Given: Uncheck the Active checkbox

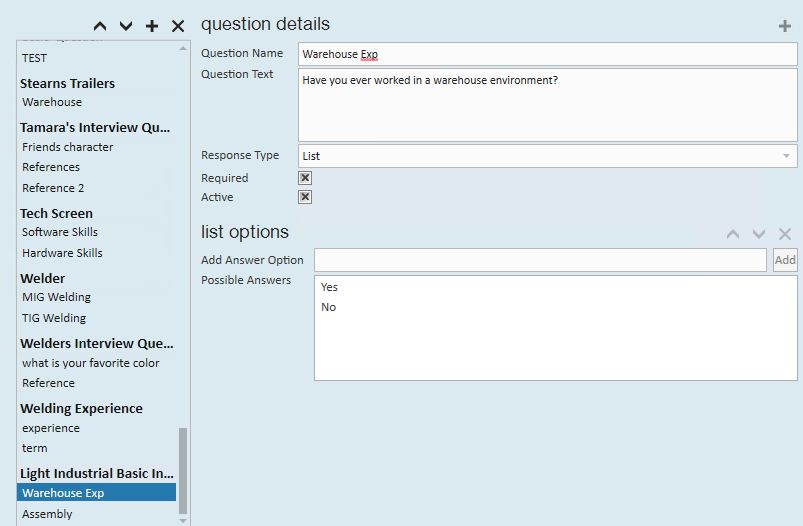Looking at the screenshot, I should pyautogui.click(x=306, y=197).
